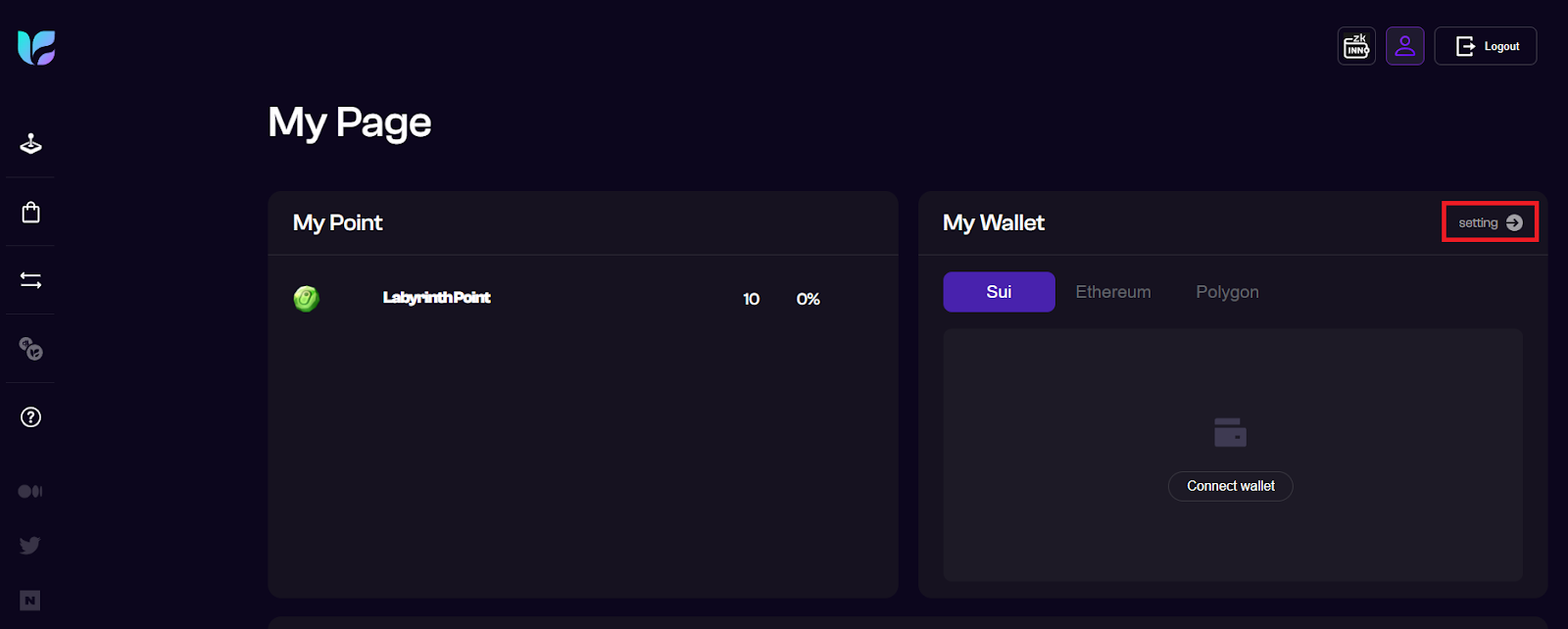Click the Connect wallet button

[1231, 486]
